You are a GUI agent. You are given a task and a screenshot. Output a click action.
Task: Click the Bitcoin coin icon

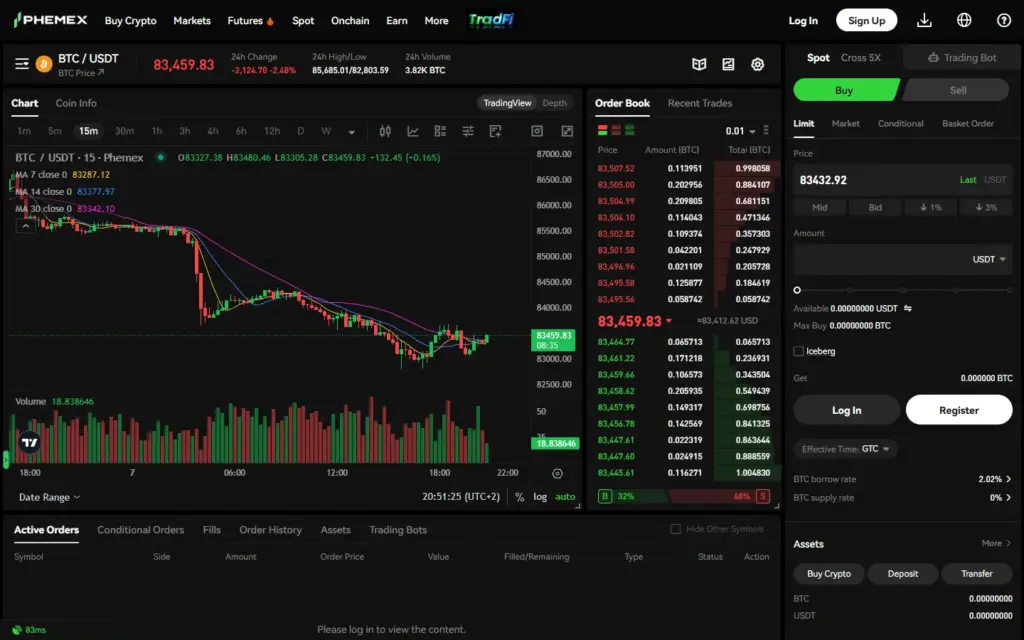44,64
